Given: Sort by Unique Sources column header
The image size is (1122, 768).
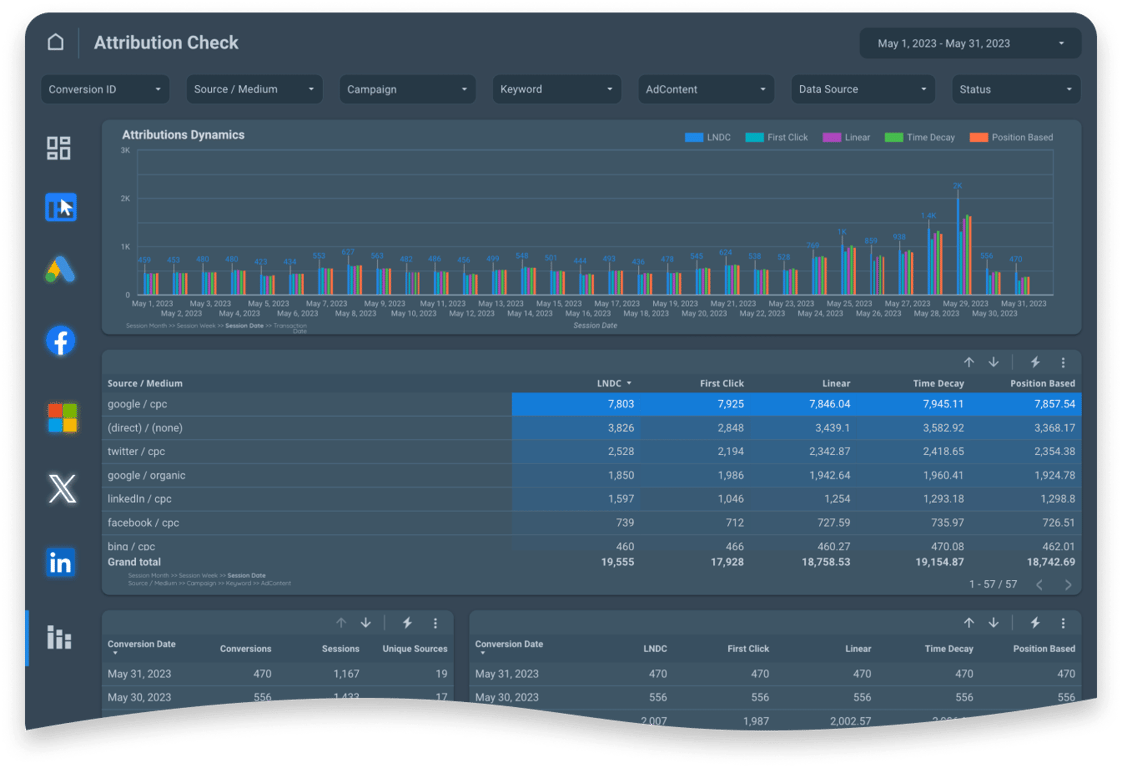Looking at the screenshot, I should [414, 649].
